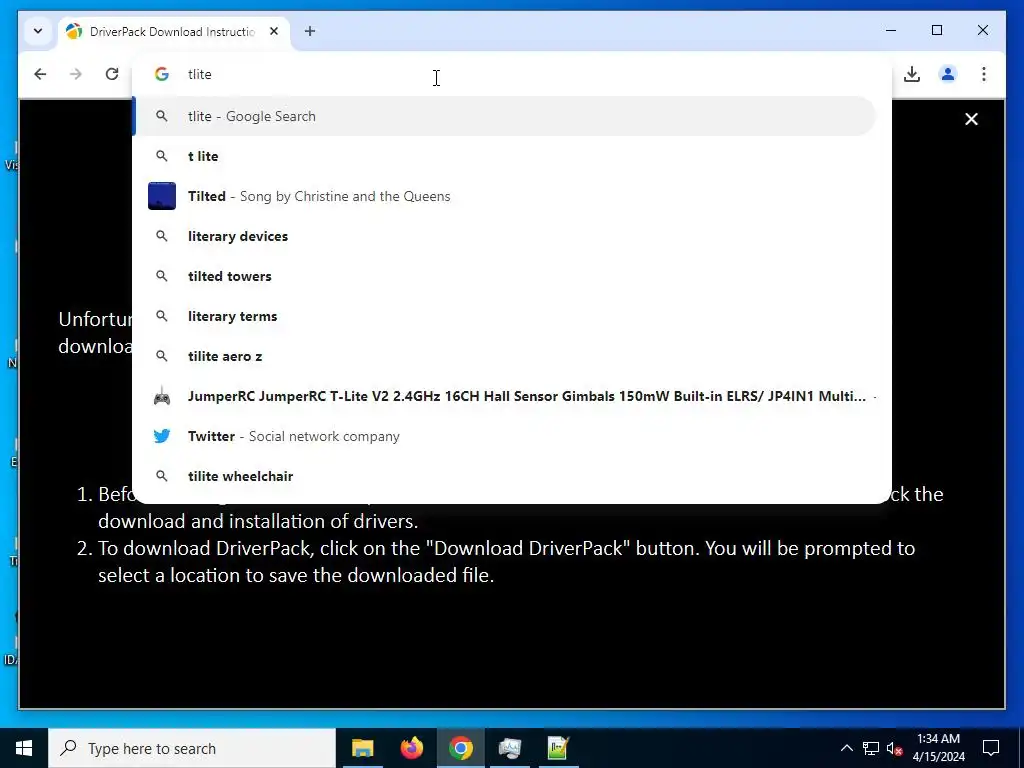Click the Google logo in the address bar
The height and width of the screenshot is (768, 1024).
coord(162,74)
